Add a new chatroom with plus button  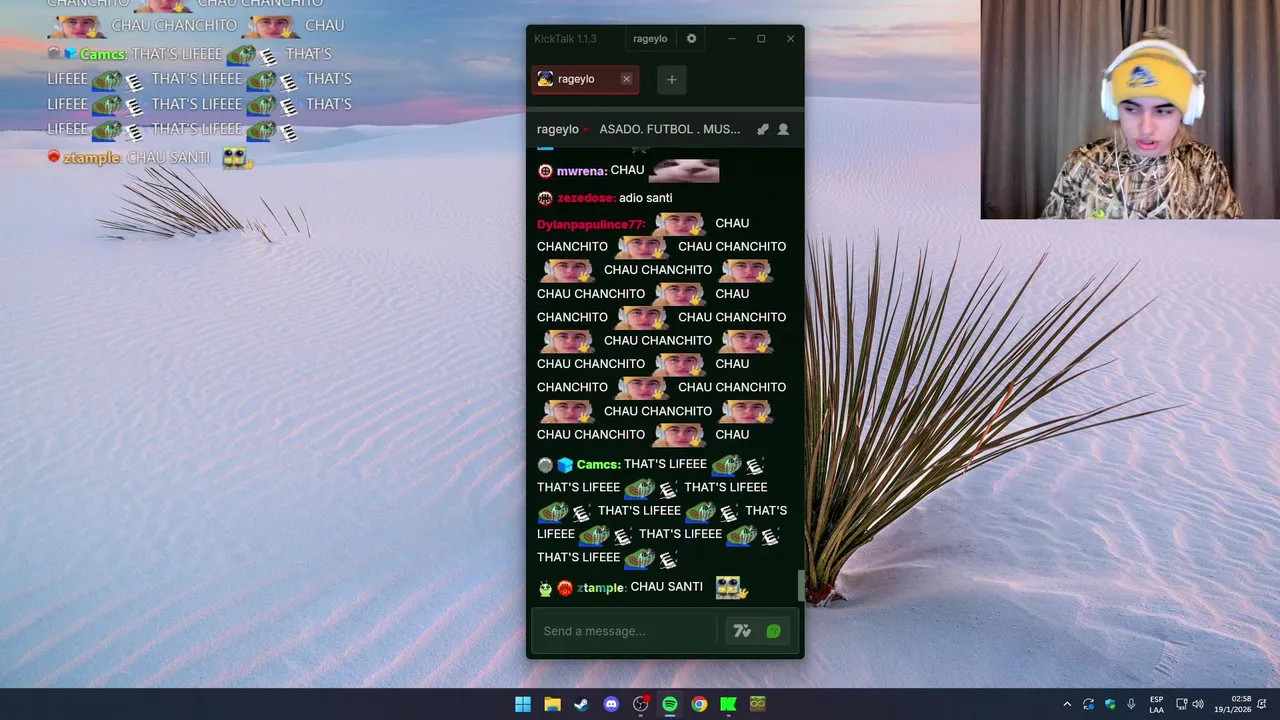(672, 80)
